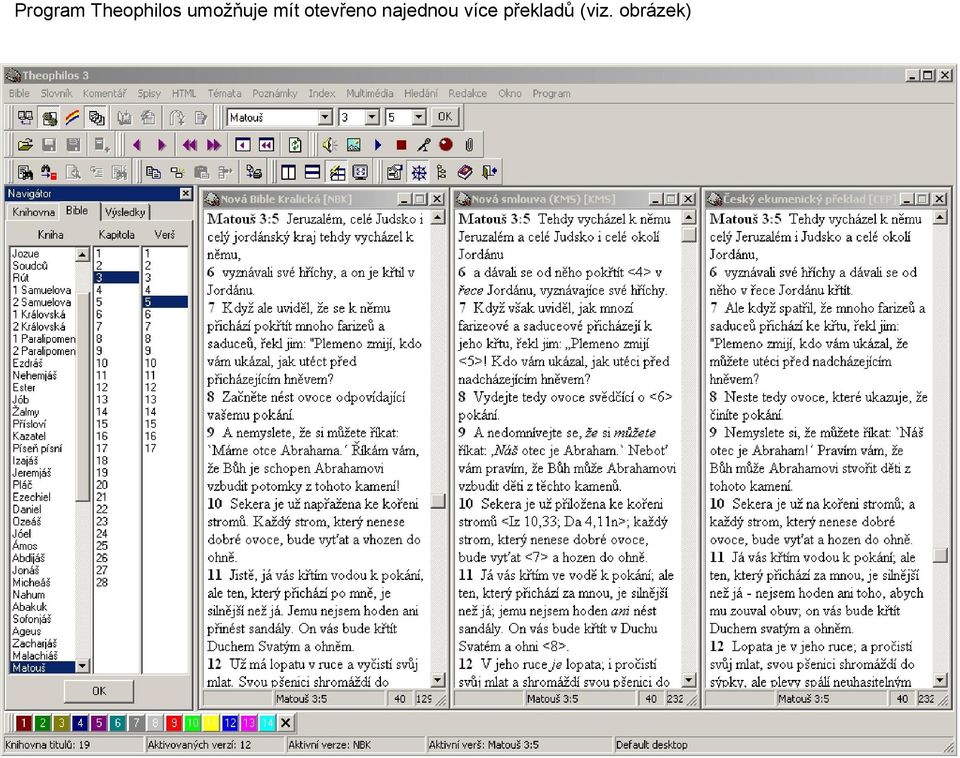Click the blue snowflake toolbar icon
This screenshot has height=758, width=960.
coord(419,173)
